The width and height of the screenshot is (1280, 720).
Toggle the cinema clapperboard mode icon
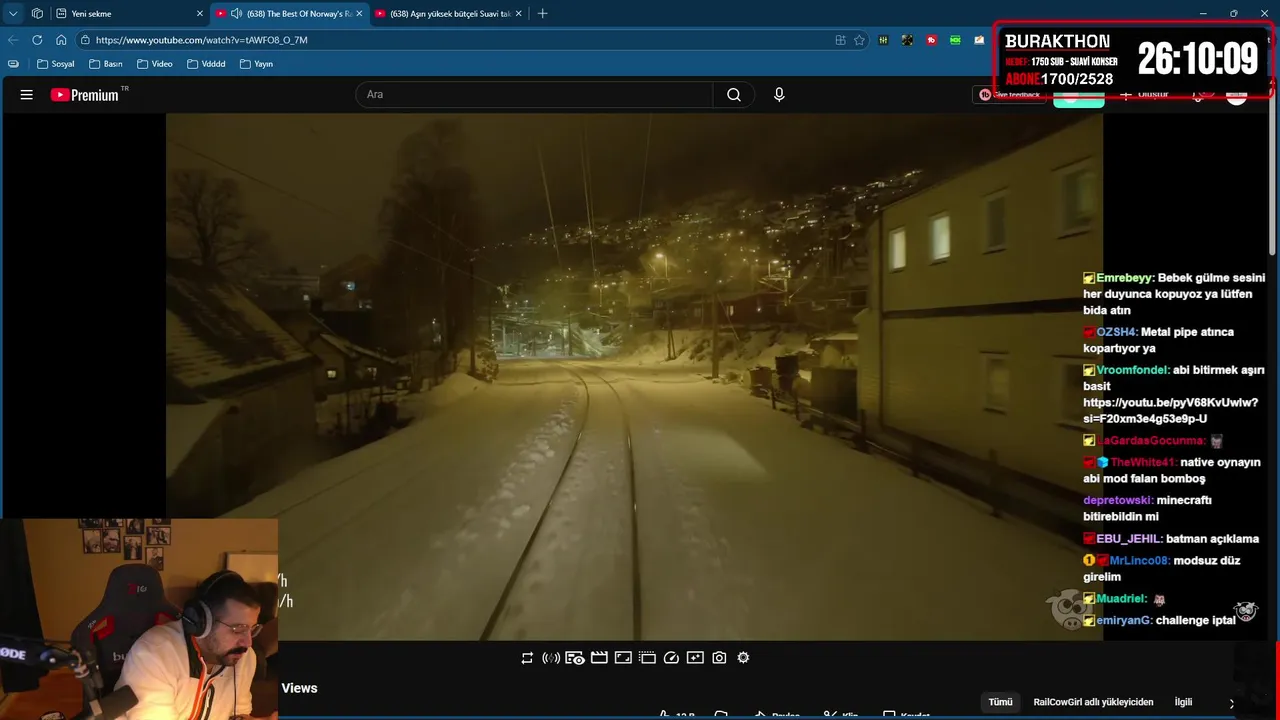point(599,658)
